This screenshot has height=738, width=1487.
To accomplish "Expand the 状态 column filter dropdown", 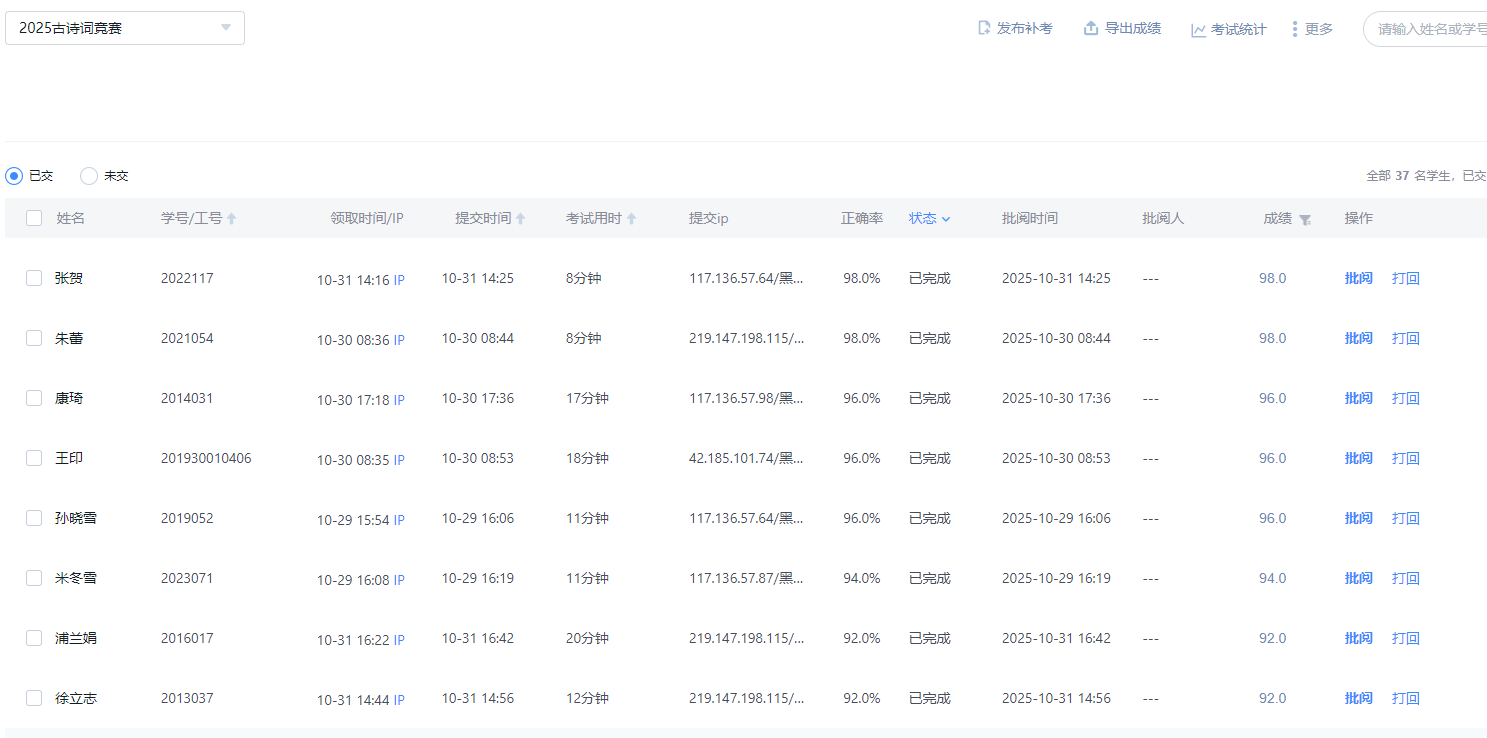I will tap(945, 218).
